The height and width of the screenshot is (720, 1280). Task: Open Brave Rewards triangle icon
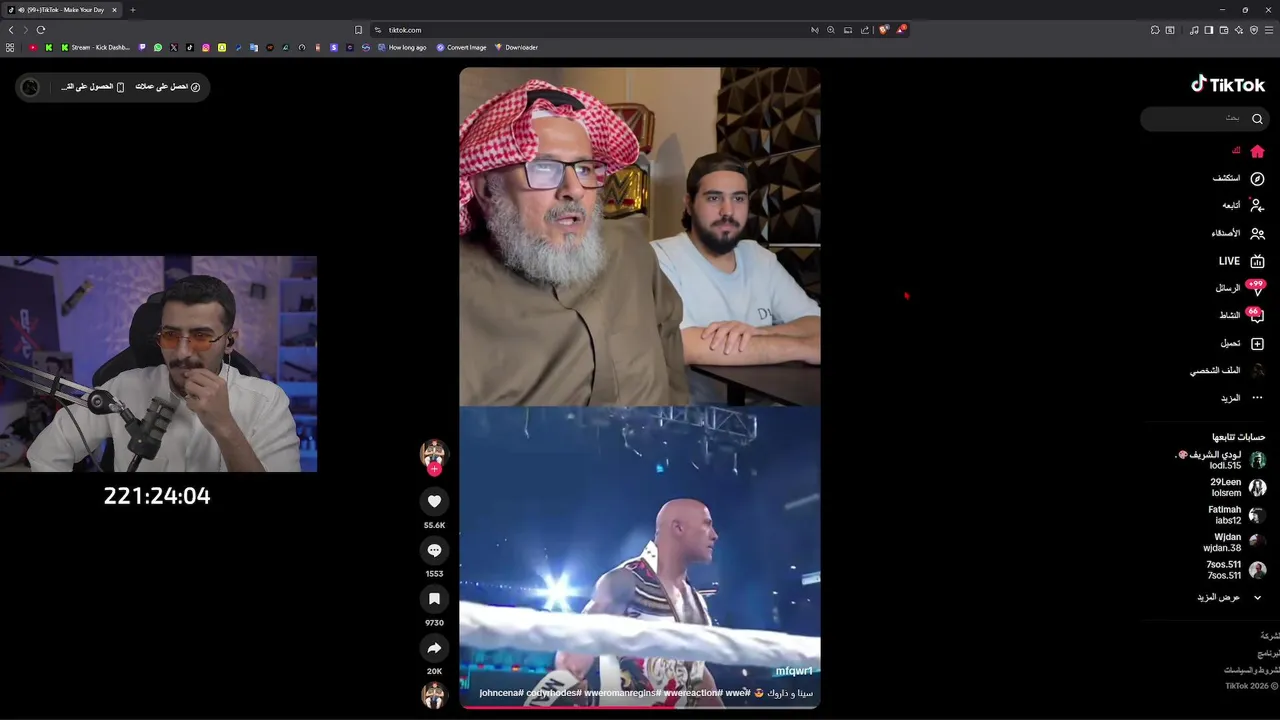[x=901, y=30]
